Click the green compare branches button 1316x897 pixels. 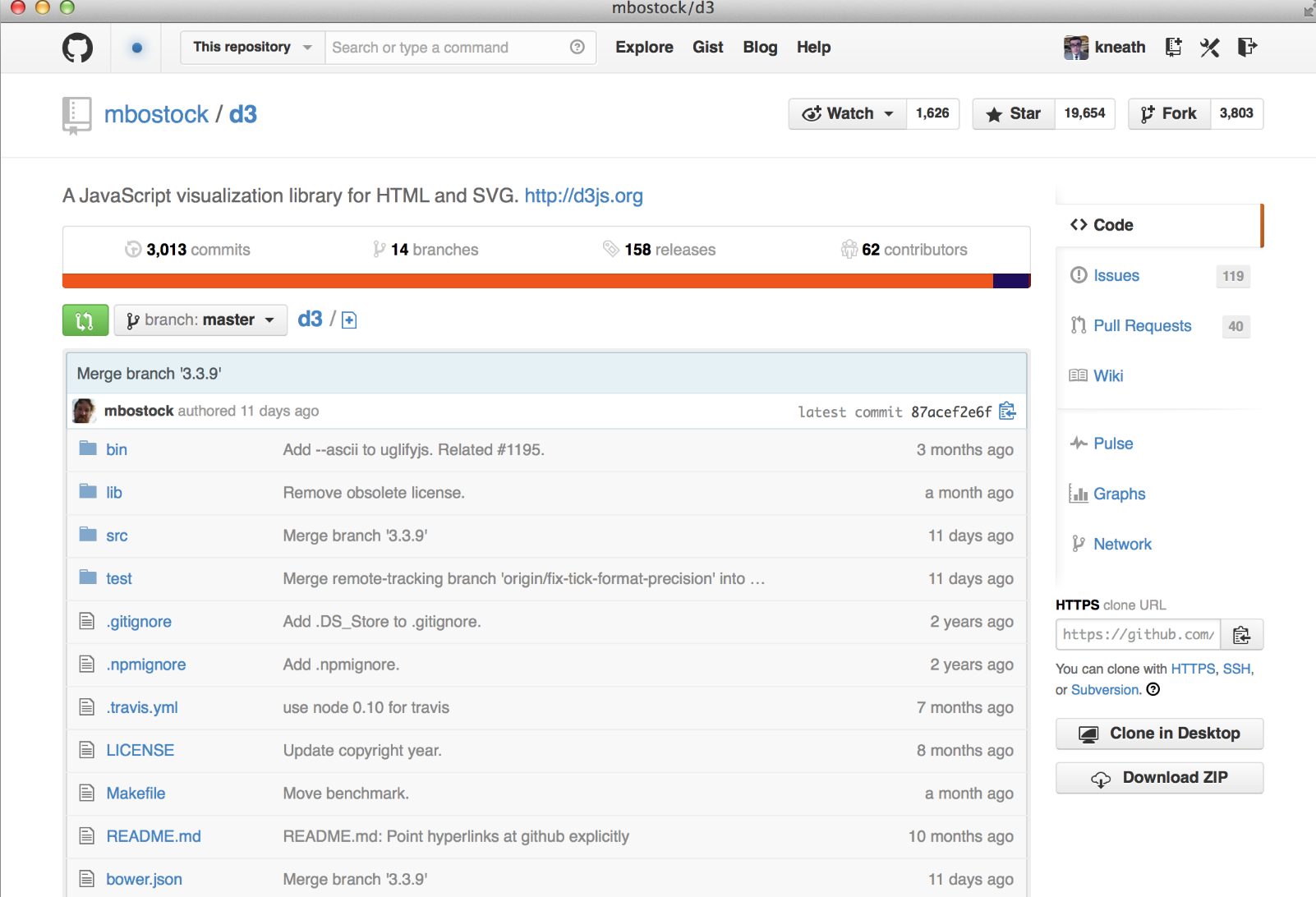point(85,320)
